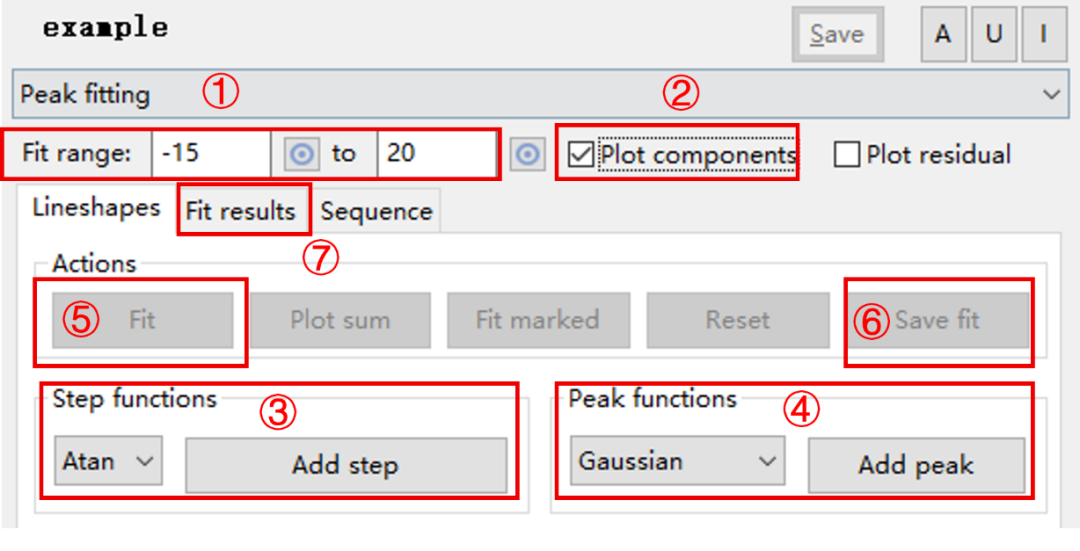The image size is (1080, 551).
Task: Click the A button next to Save
Action: click(x=943, y=34)
